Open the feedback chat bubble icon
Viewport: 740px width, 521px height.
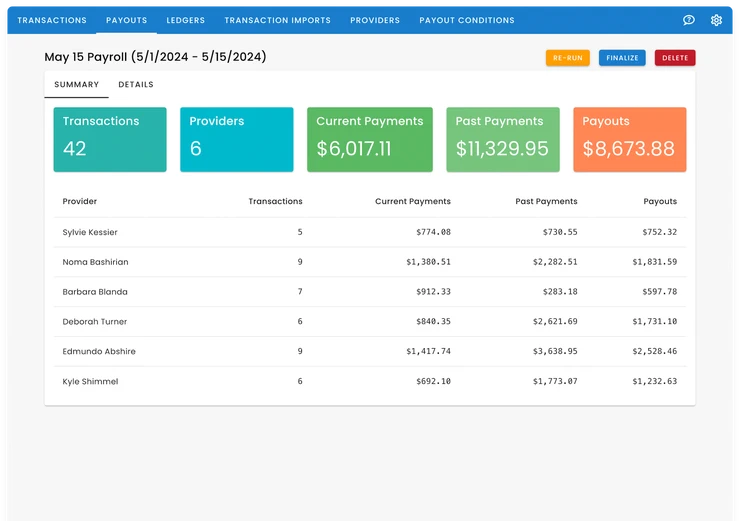click(689, 20)
